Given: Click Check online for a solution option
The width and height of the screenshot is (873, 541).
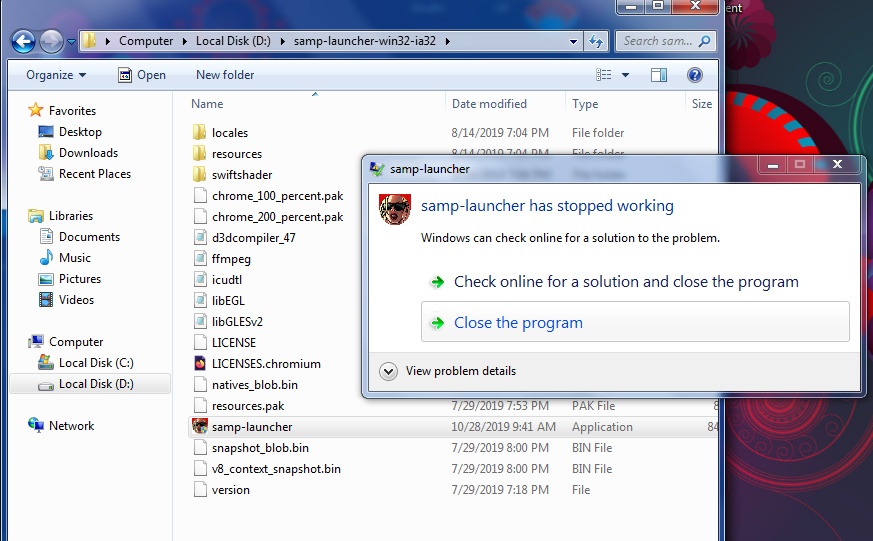Looking at the screenshot, I should coord(626,282).
